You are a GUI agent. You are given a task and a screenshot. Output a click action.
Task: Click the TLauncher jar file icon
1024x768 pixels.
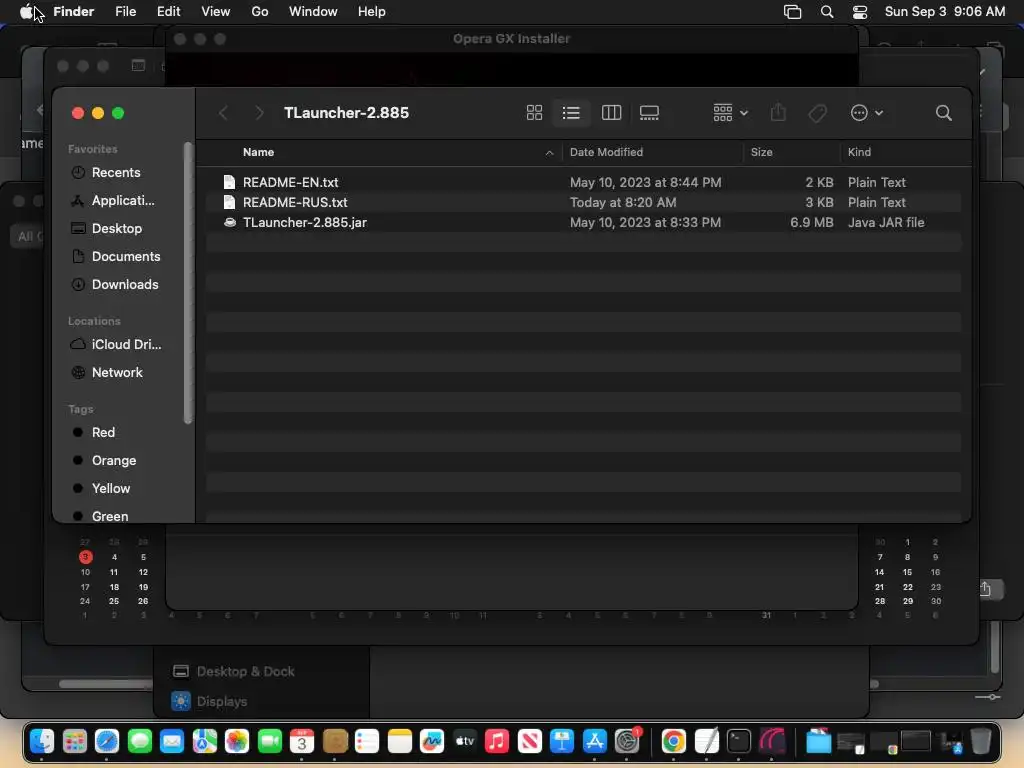[229, 223]
